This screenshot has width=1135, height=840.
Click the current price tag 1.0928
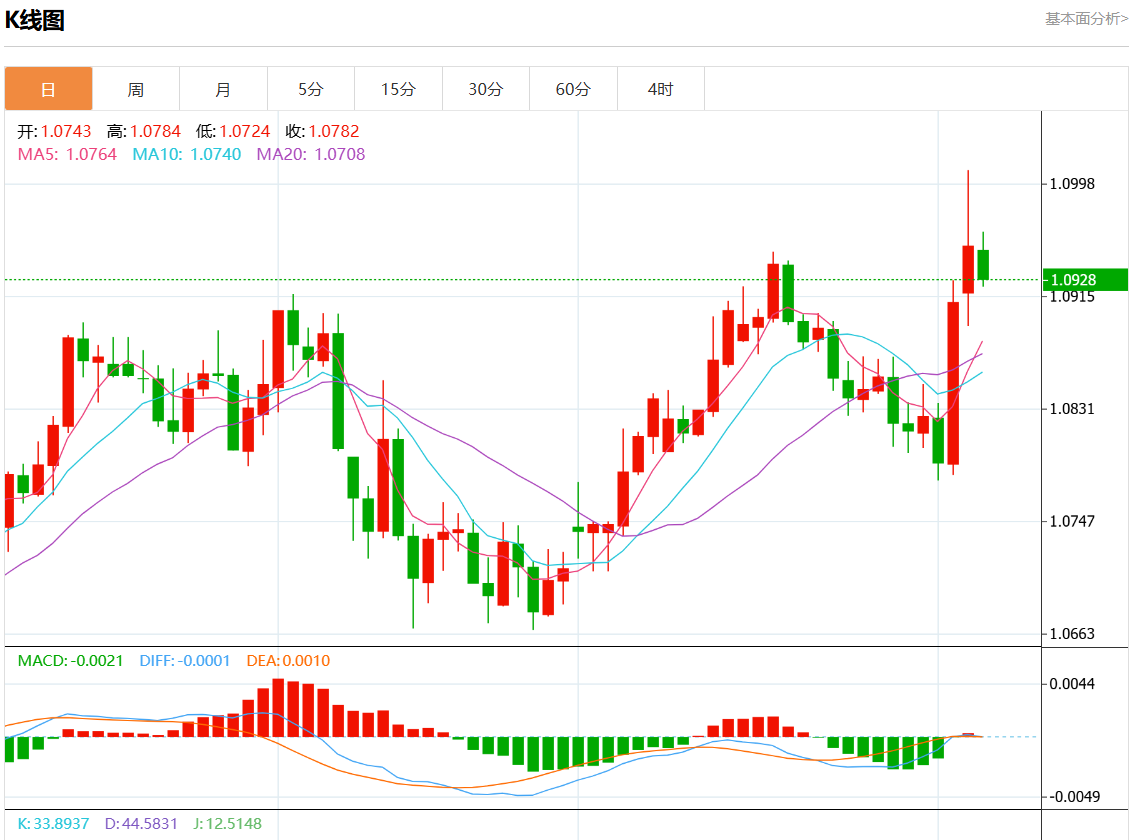click(x=1085, y=280)
